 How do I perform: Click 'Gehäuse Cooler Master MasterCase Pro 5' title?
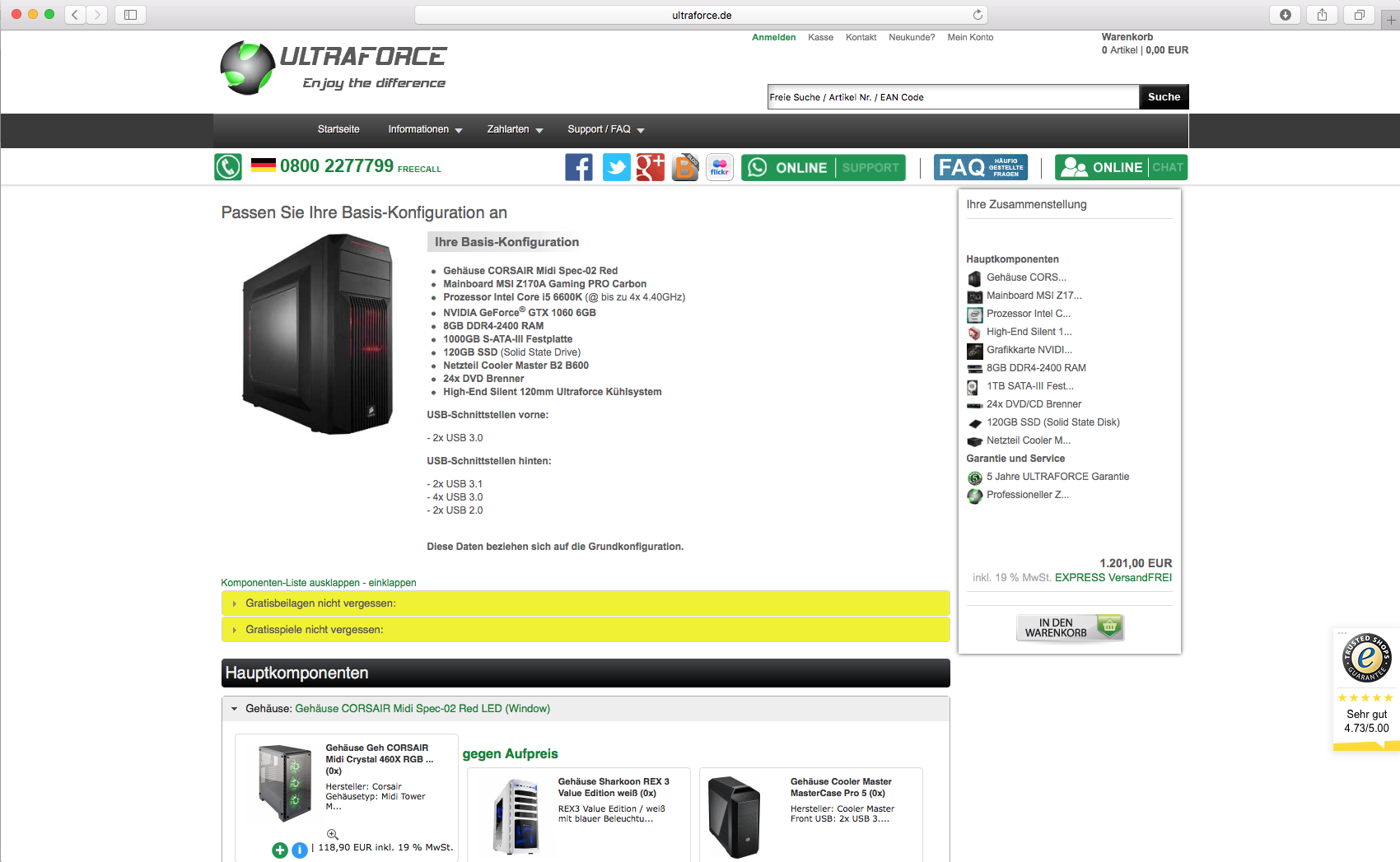841,787
